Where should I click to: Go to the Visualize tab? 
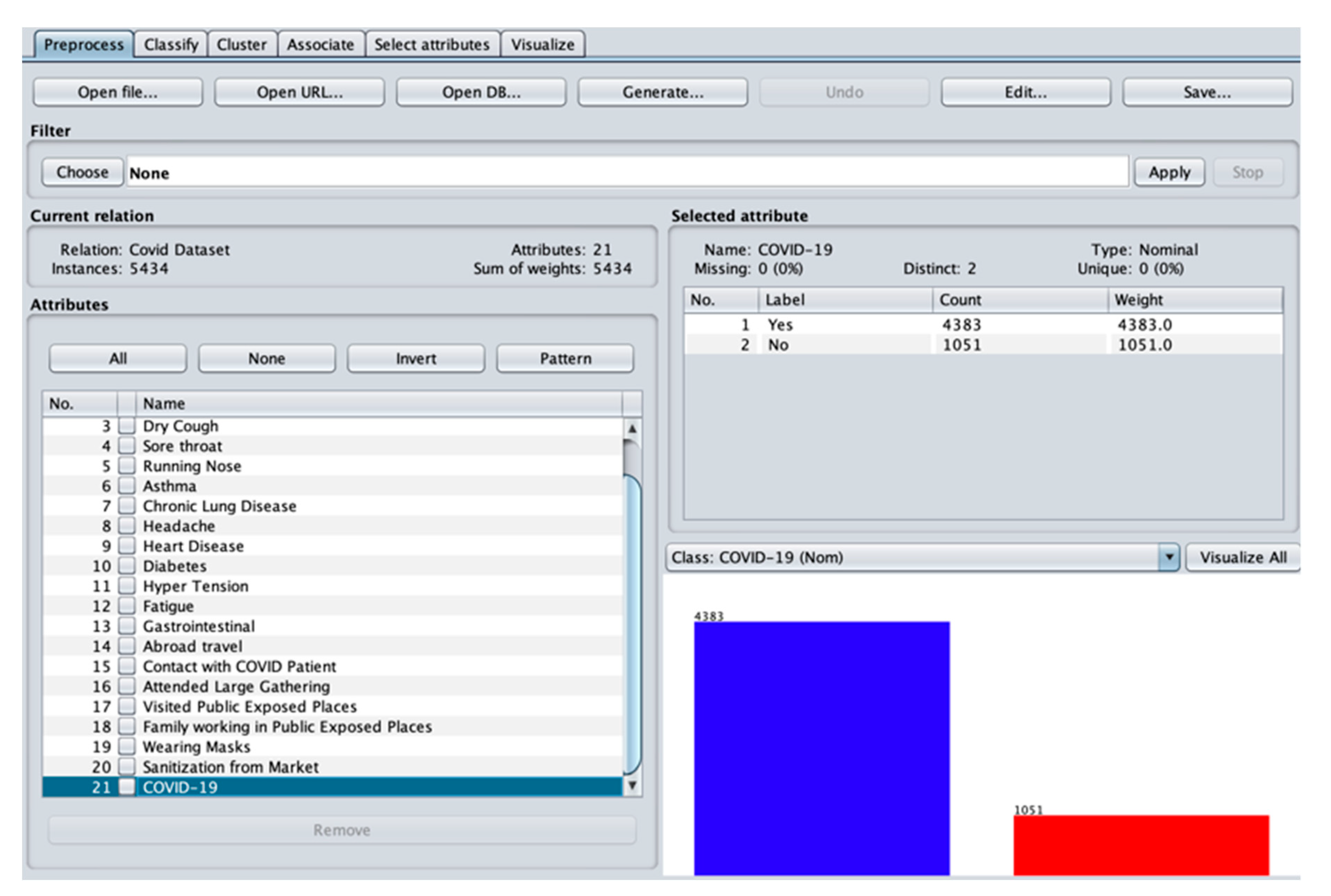(x=542, y=45)
